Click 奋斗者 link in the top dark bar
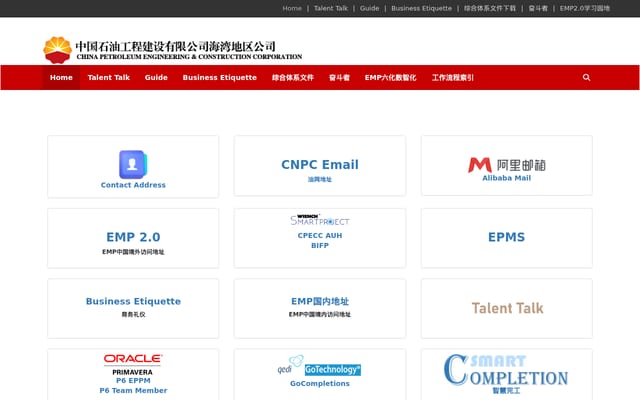The height and width of the screenshot is (400, 640). (538, 8)
